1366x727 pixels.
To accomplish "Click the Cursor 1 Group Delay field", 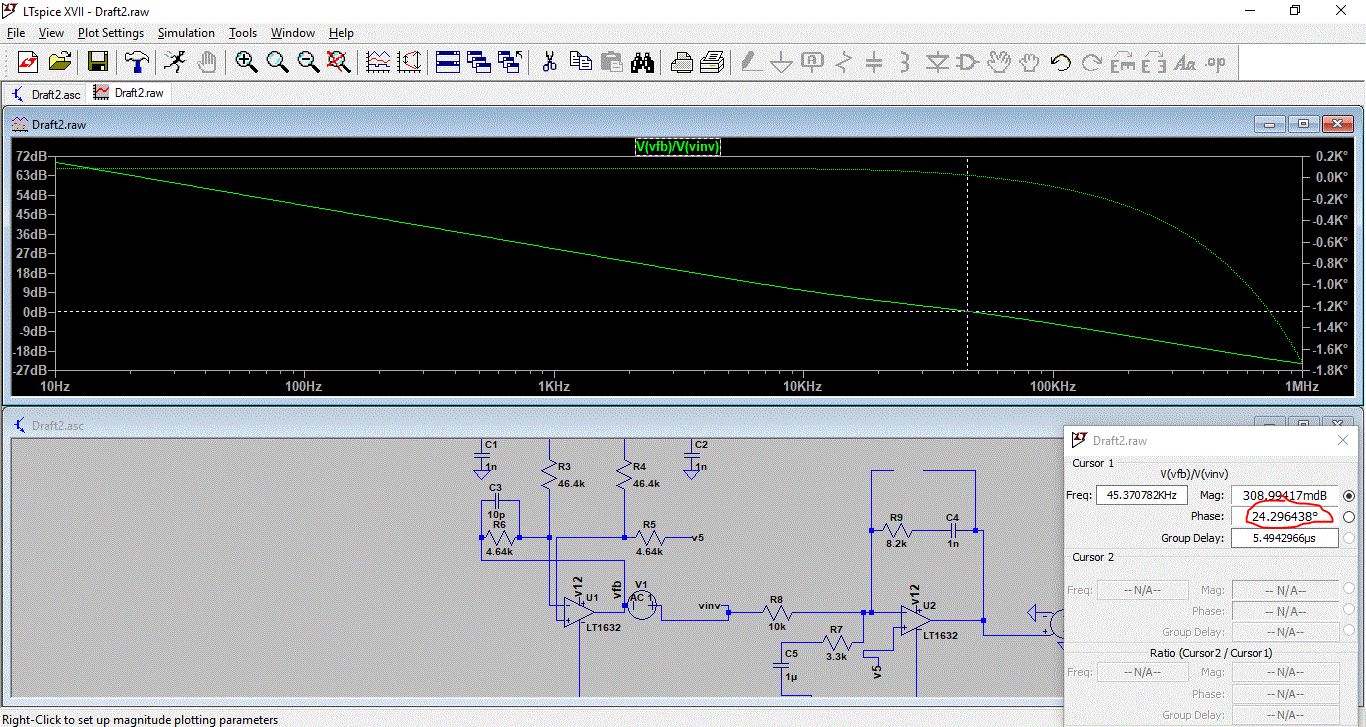I will (x=1285, y=538).
